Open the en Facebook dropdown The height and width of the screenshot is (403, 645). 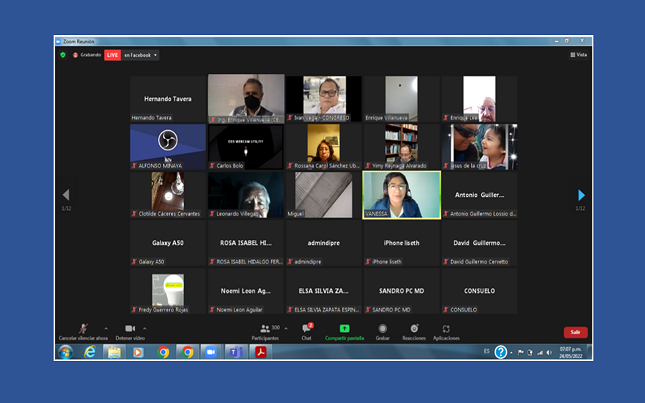(x=140, y=55)
